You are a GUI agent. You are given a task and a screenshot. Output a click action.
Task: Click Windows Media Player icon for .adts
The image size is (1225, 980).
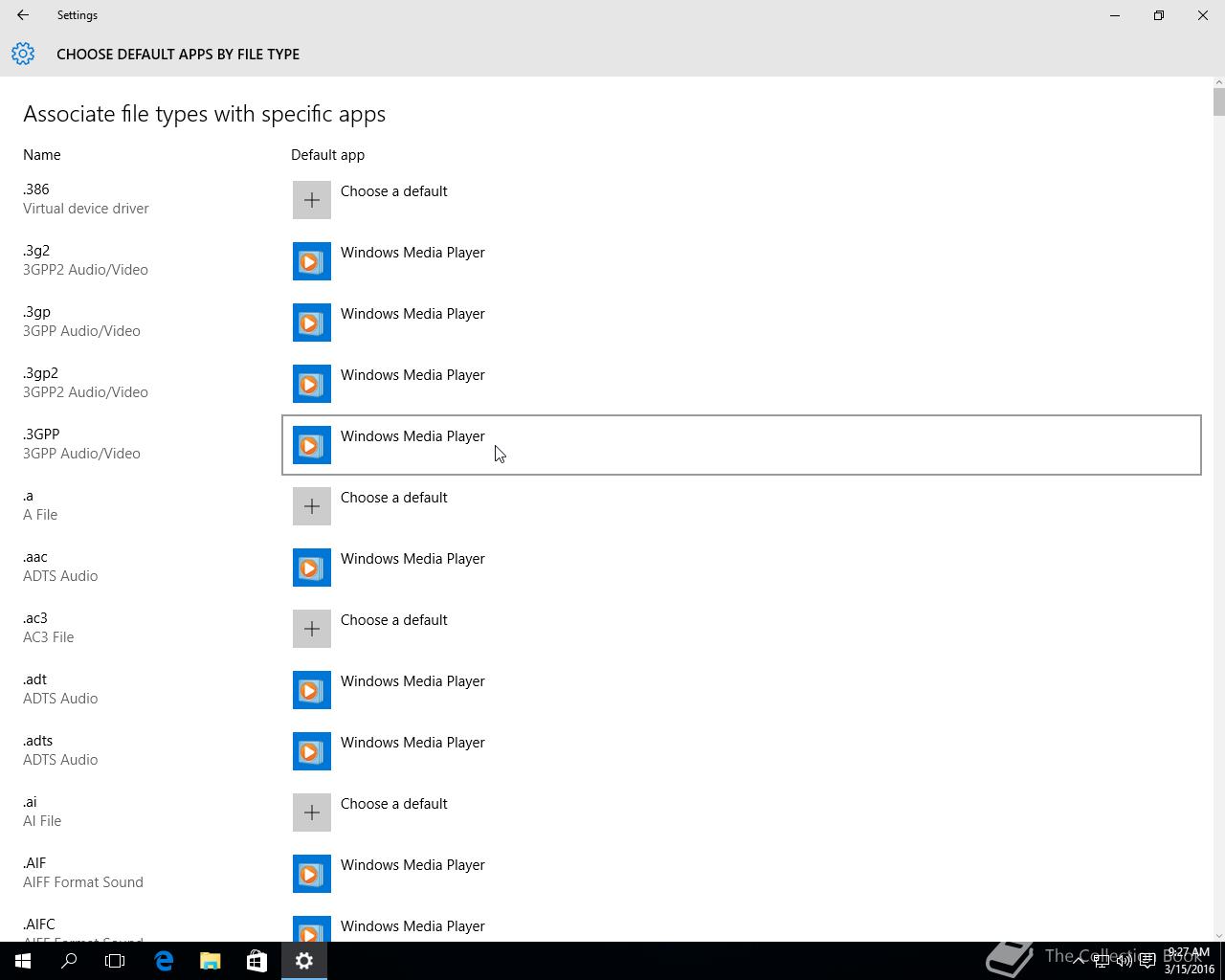[x=312, y=751]
